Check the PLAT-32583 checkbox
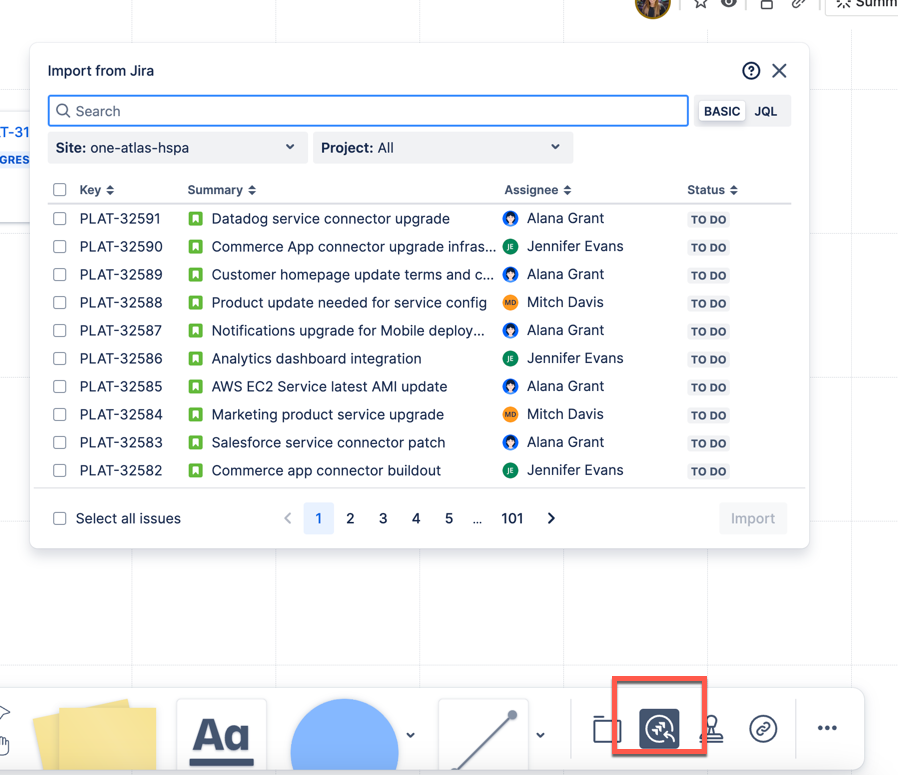Viewport: 898px width, 775px height. click(60, 443)
